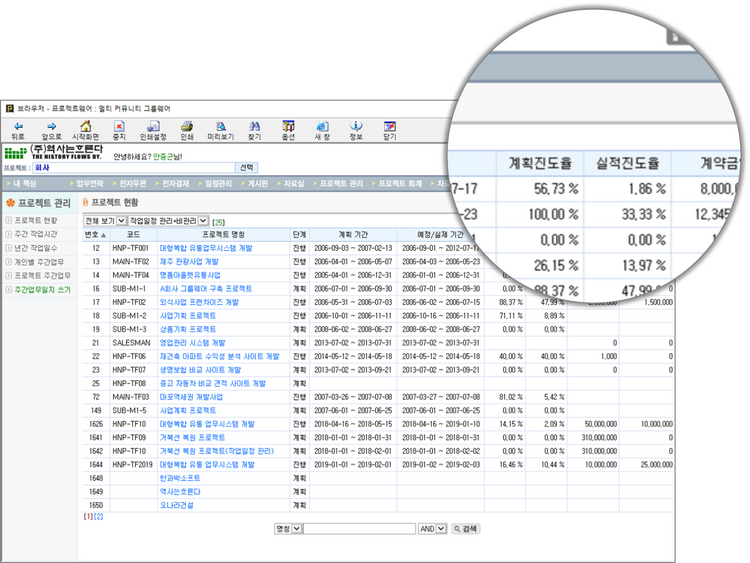
Task: Open 옵션 options icon
Action: click(288, 126)
